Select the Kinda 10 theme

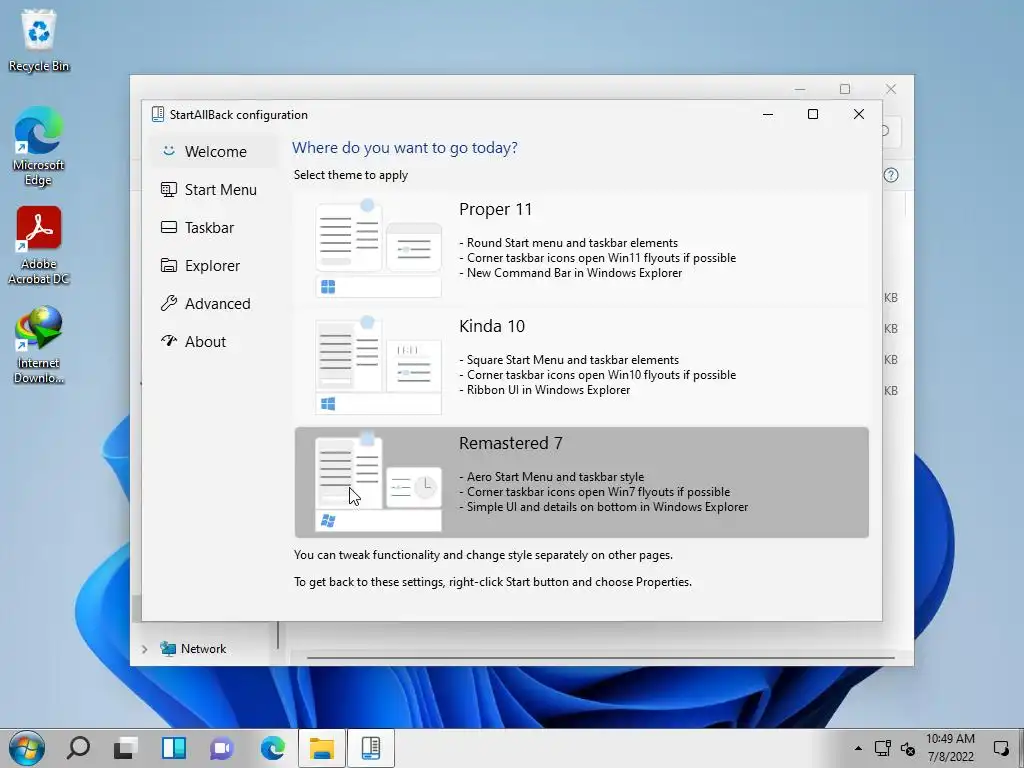tap(581, 366)
